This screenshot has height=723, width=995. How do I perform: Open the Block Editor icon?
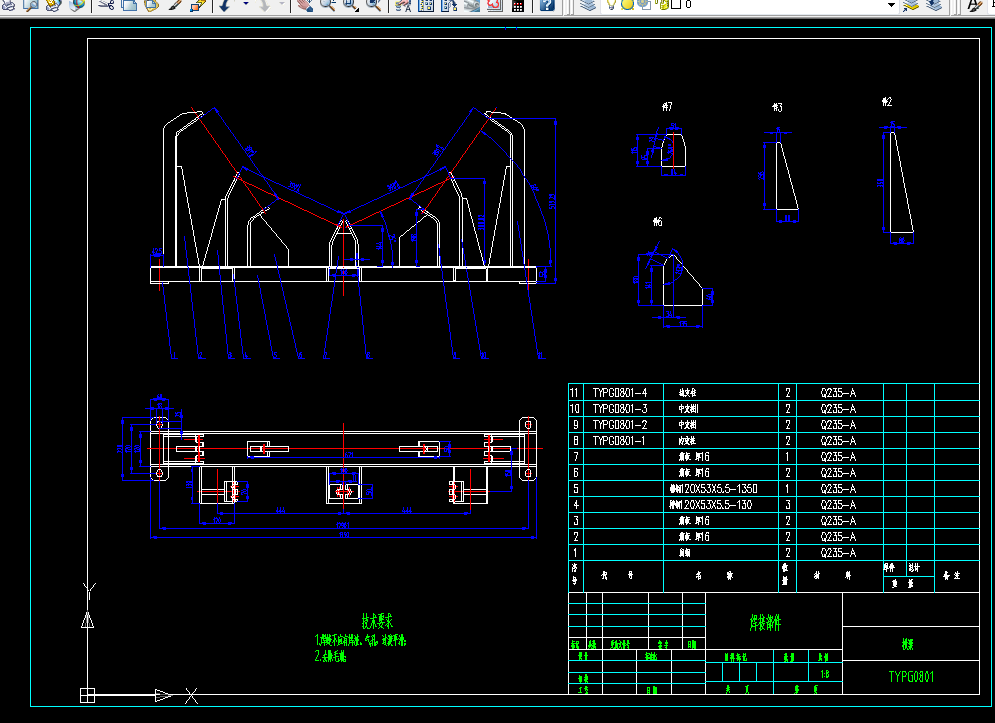[x=198, y=5]
